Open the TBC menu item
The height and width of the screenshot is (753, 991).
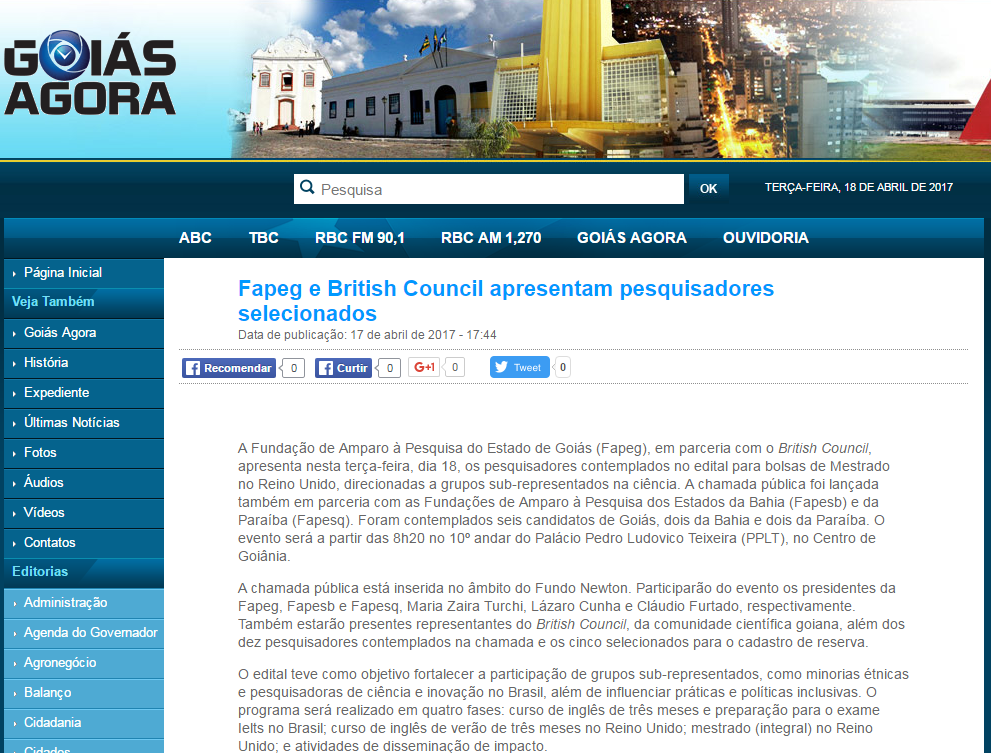pos(264,238)
